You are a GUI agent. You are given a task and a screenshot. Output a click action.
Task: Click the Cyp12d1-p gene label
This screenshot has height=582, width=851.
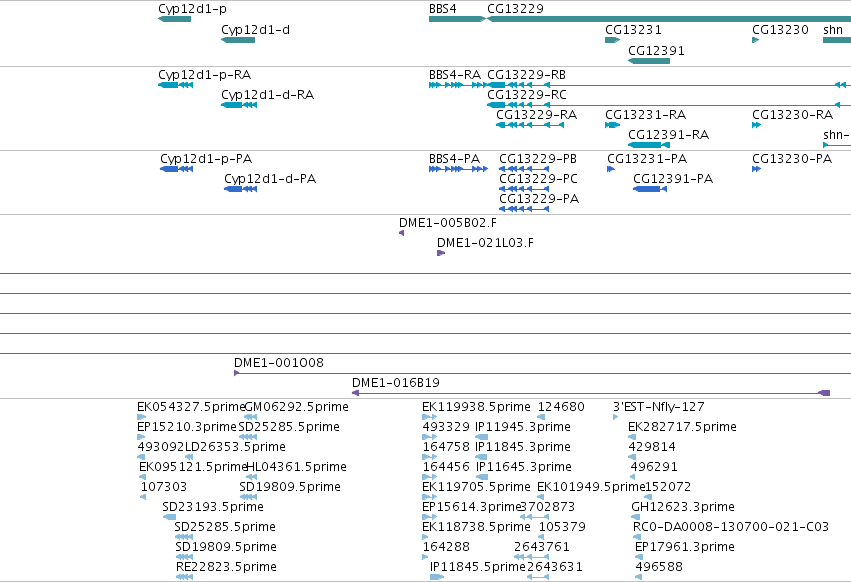point(192,9)
